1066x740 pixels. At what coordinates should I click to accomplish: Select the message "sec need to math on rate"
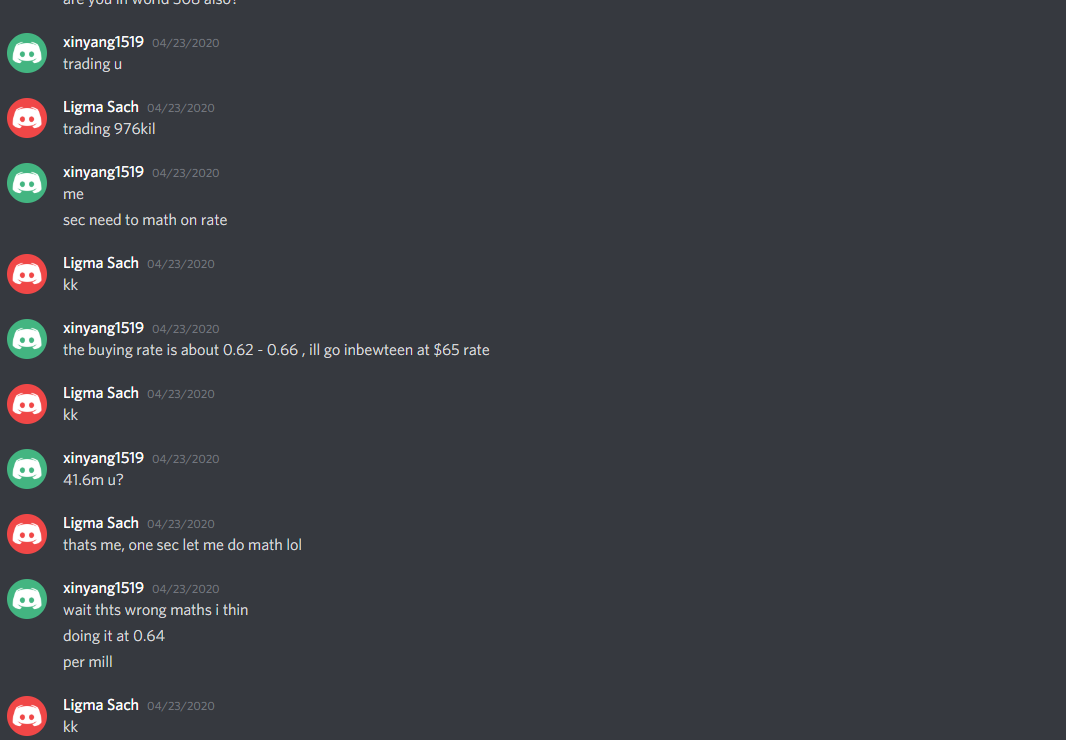145,220
